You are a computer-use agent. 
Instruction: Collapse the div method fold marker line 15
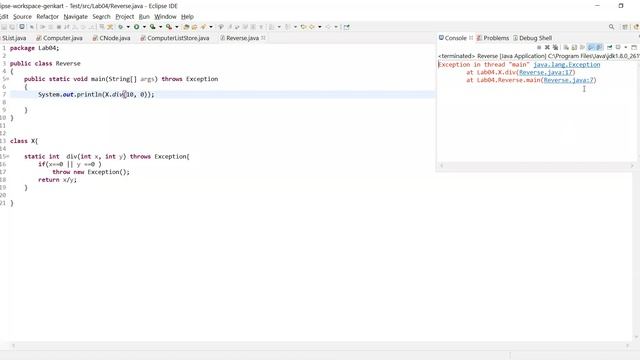click(7, 157)
